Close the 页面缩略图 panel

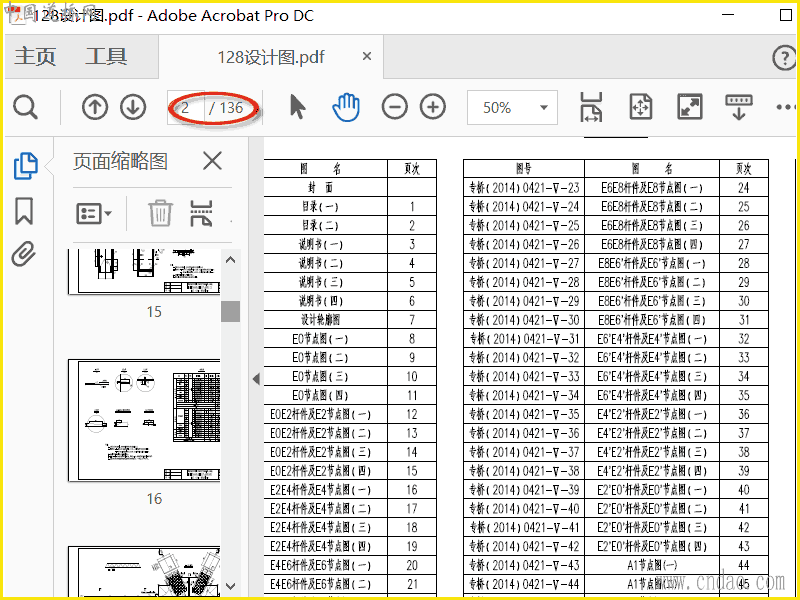click(x=212, y=161)
